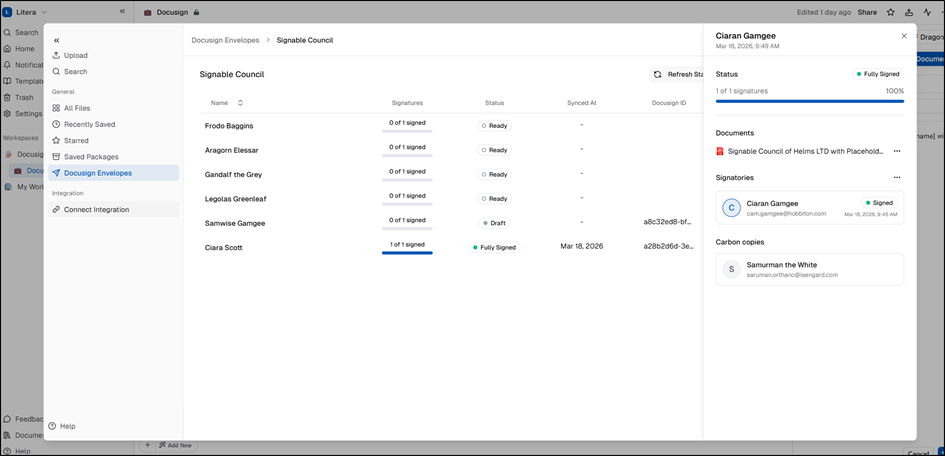Click the Mar 18, 2026 synced date

pos(582,246)
